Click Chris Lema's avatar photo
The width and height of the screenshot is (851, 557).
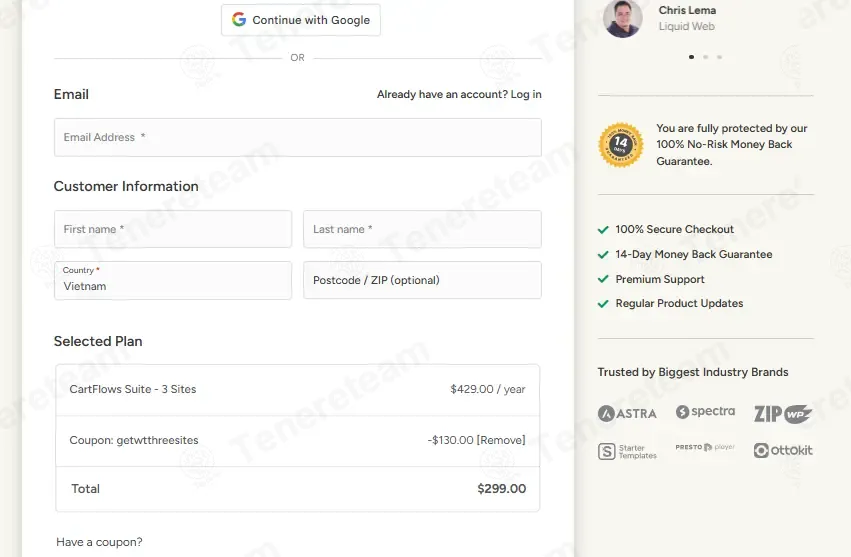623,18
